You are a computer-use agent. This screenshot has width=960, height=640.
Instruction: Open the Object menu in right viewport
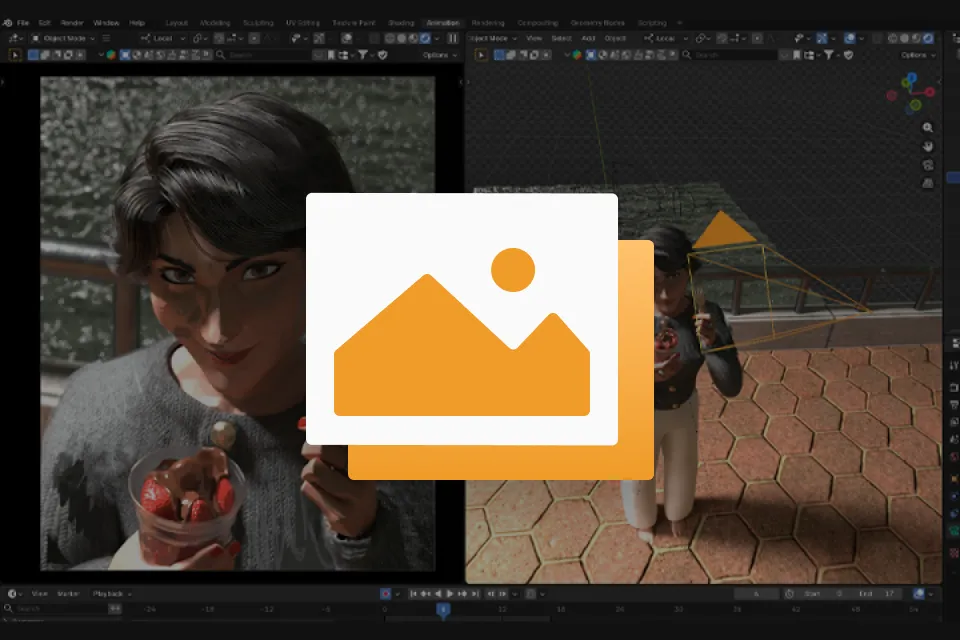click(x=615, y=38)
